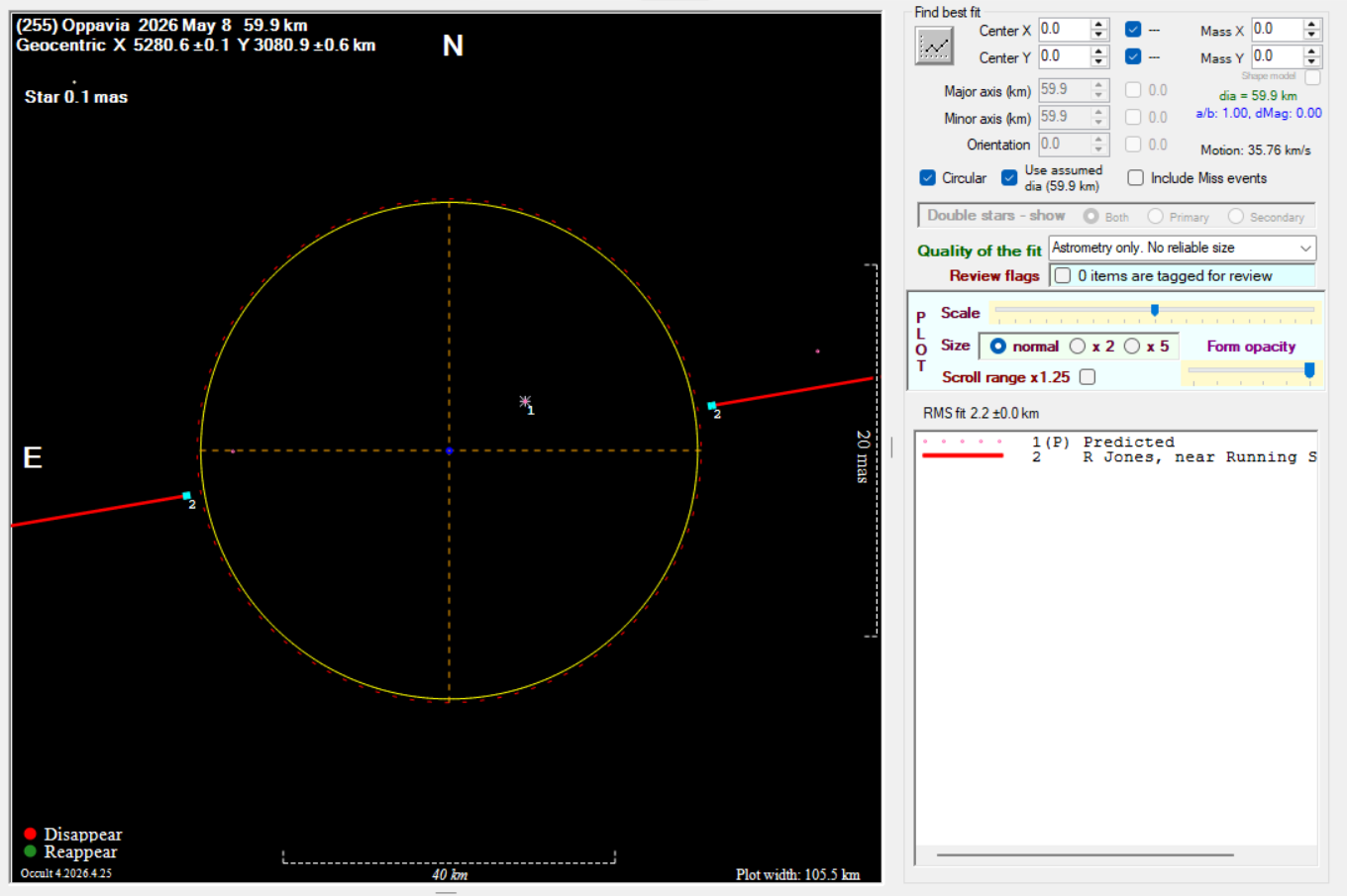The width and height of the screenshot is (1347, 896).
Task: Tick the Review flags checkbox
Action: pyautogui.click(x=1063, y=276)
